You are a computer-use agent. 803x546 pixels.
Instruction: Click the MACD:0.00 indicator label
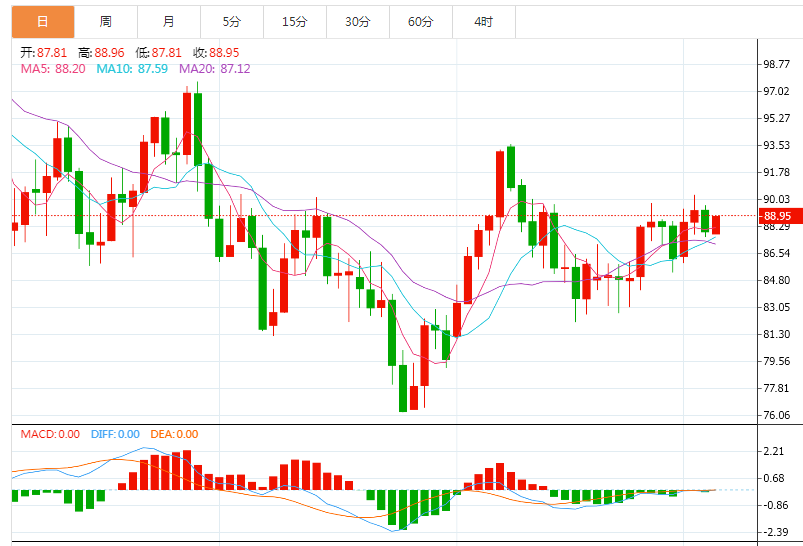point(50,434)
